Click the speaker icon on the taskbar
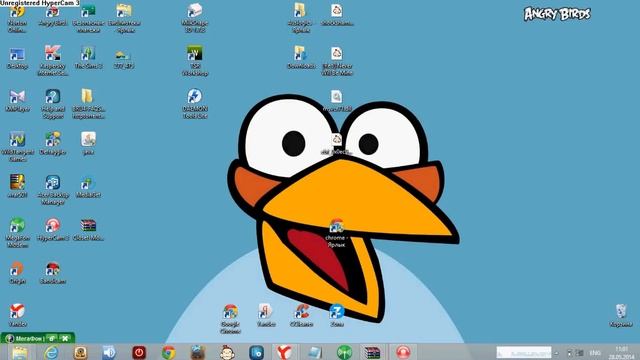This screenshot has height=360, width=640. pyautogui.click(x=109, y=352)
